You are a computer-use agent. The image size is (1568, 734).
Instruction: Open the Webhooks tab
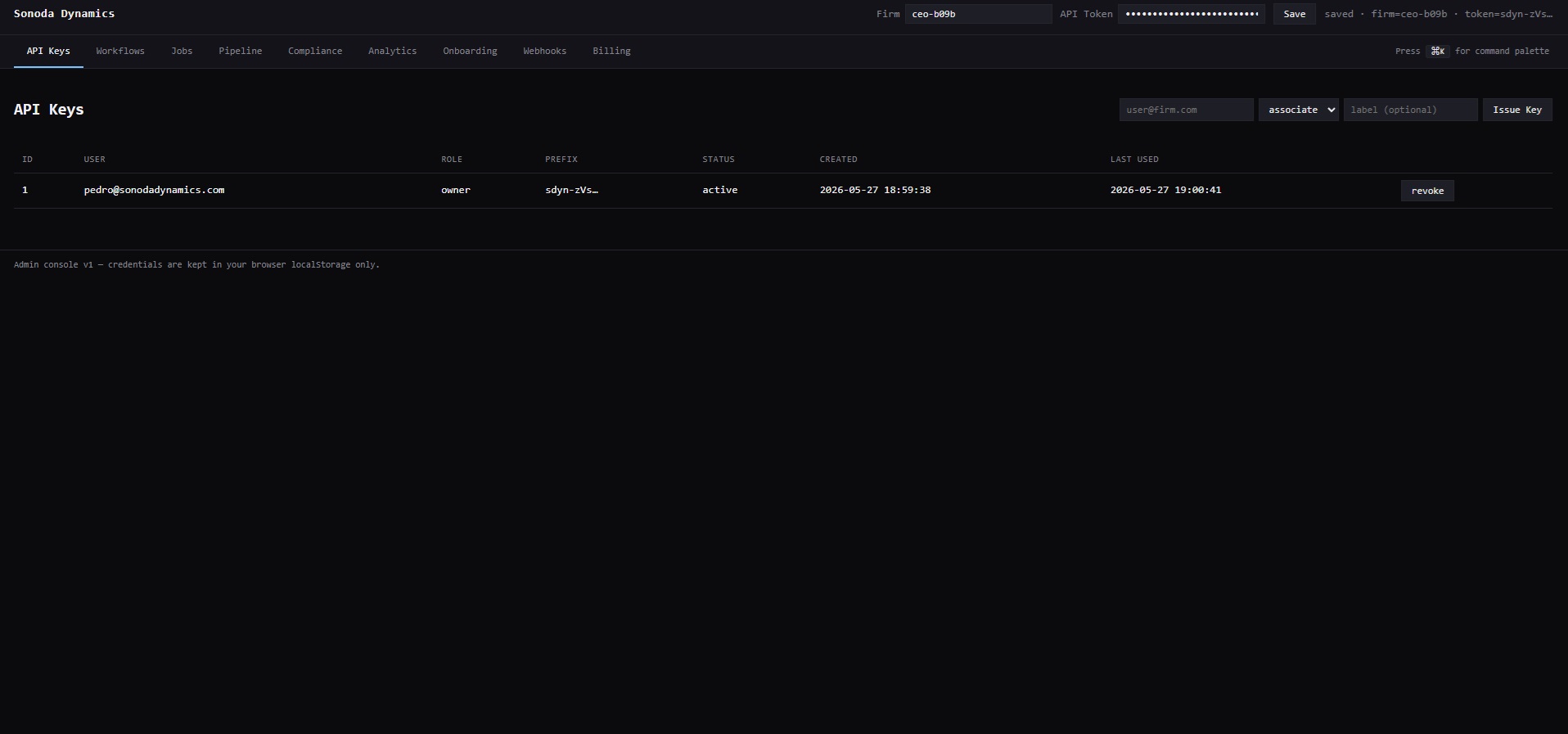click(x=545, y=51)
